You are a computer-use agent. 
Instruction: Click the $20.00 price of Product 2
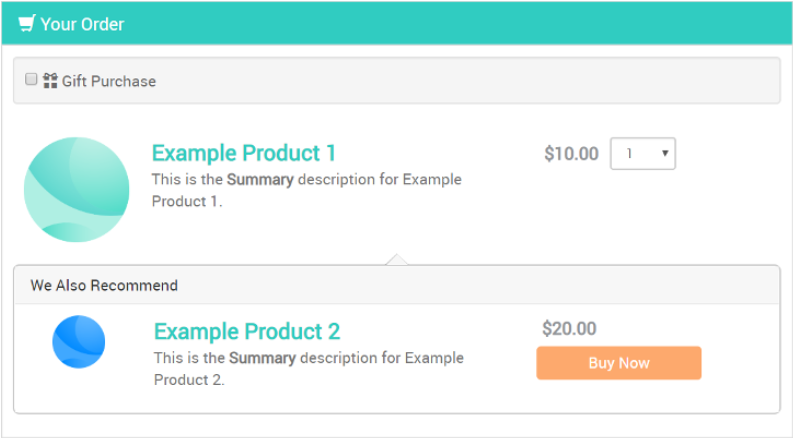tap(569, 329)
